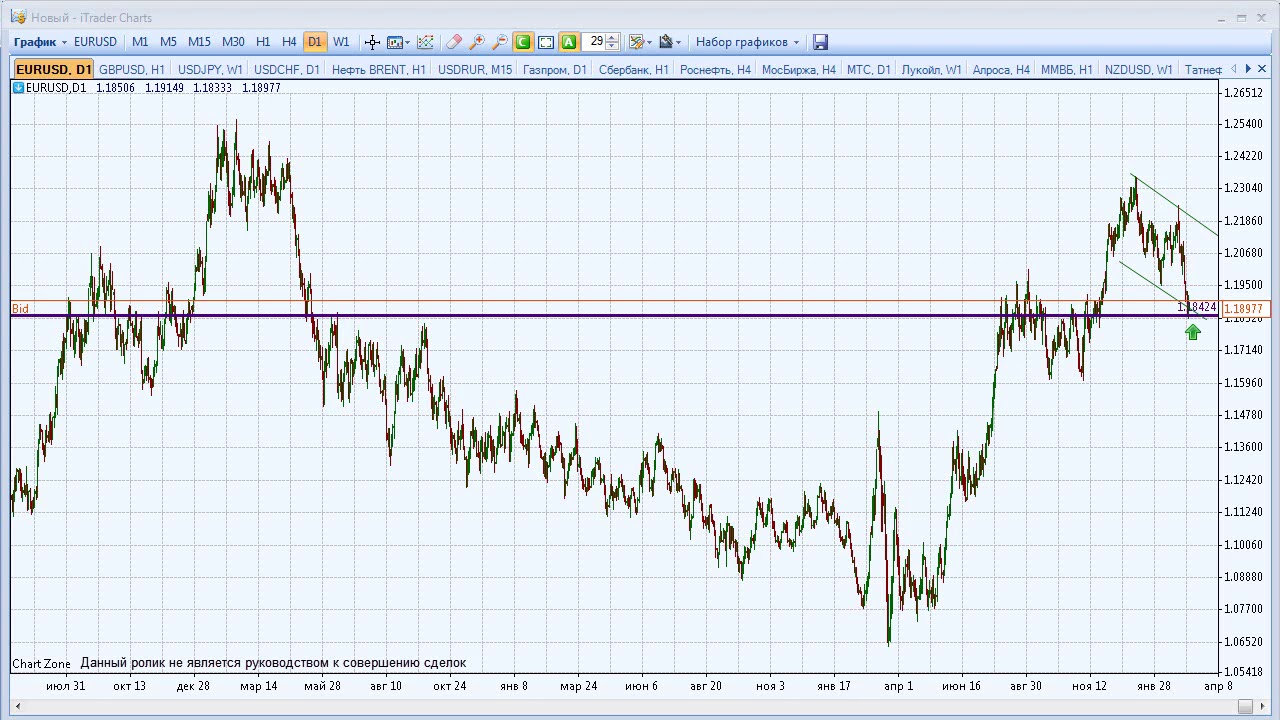Zoom in on the chart
This screenshot has height=720, width=1280.
tap(477, 42)
